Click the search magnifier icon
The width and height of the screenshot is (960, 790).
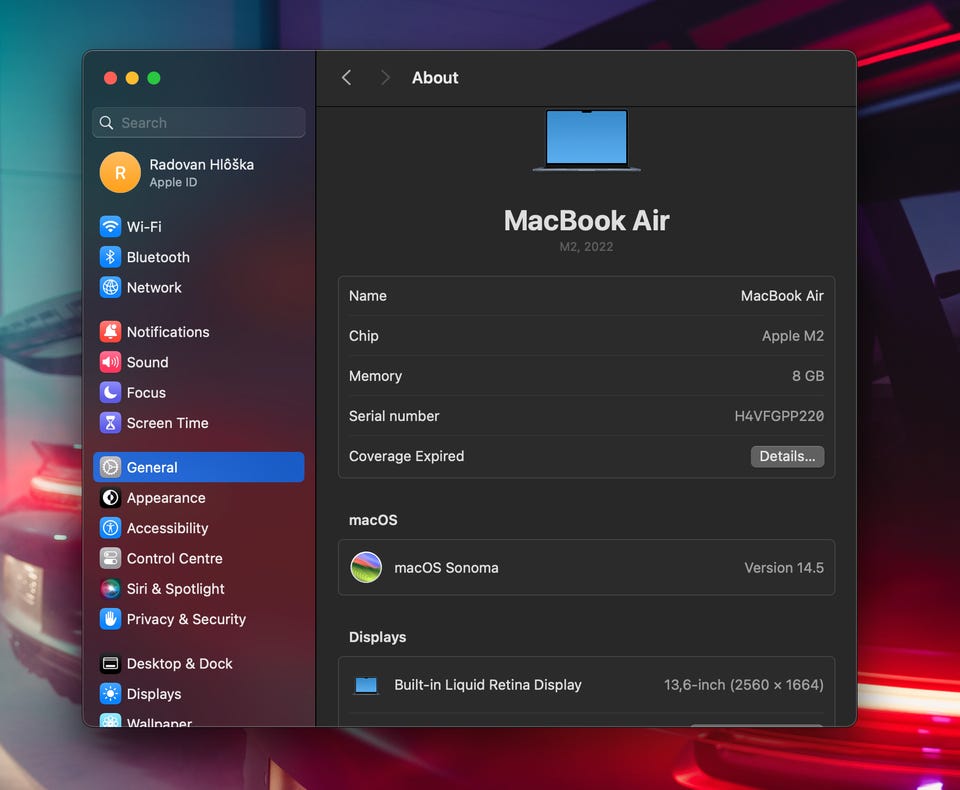coord(107,122)
